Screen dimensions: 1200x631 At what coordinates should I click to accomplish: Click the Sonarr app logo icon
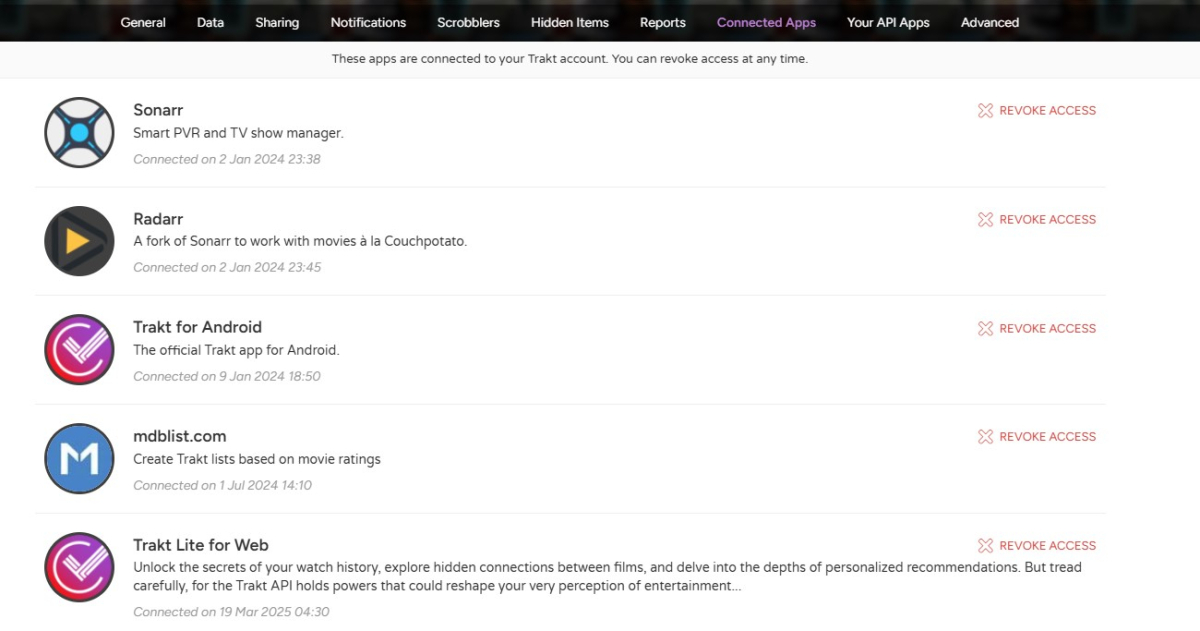point(79,132)
